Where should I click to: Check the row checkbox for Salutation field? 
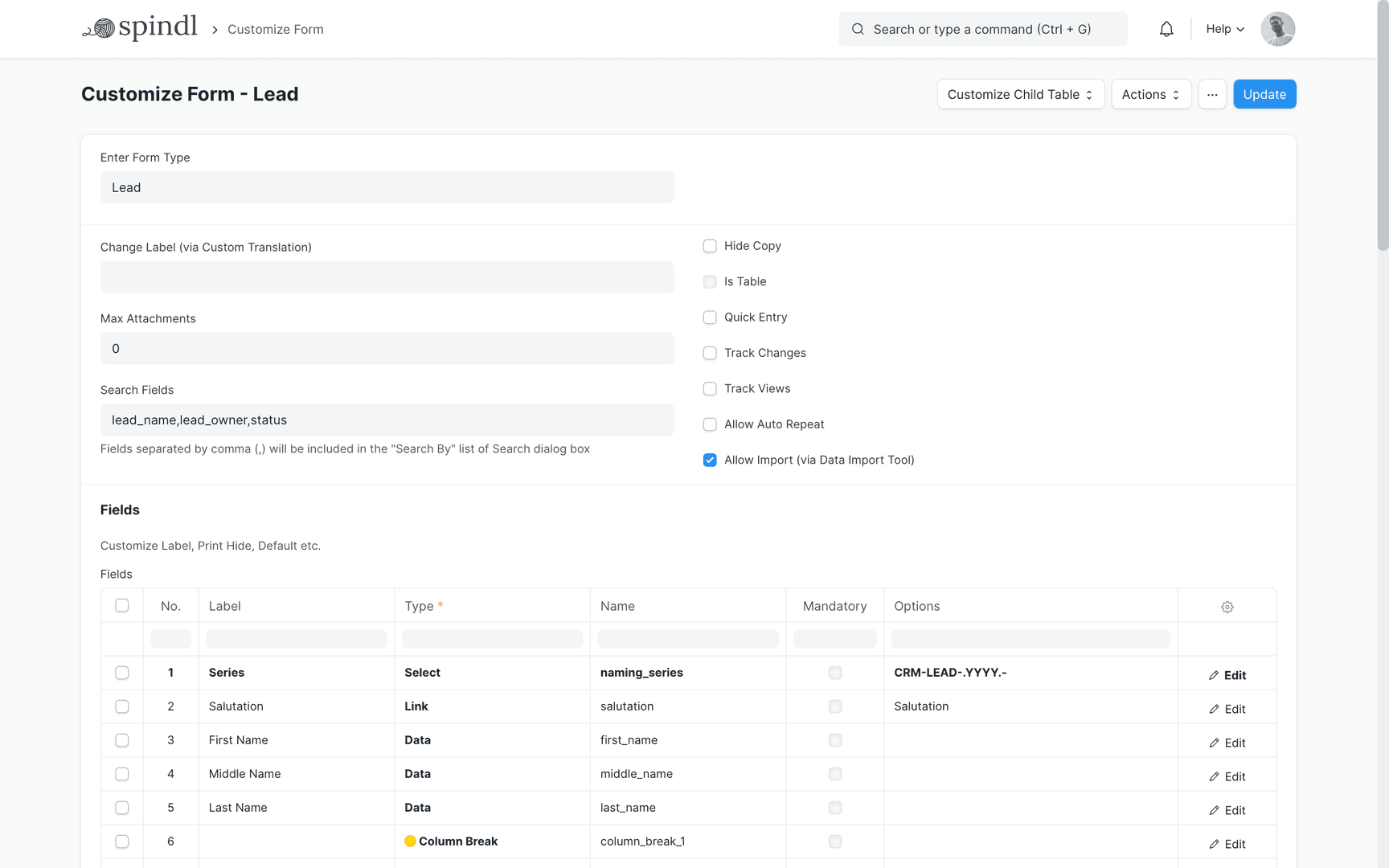click(x=121, y=706)
